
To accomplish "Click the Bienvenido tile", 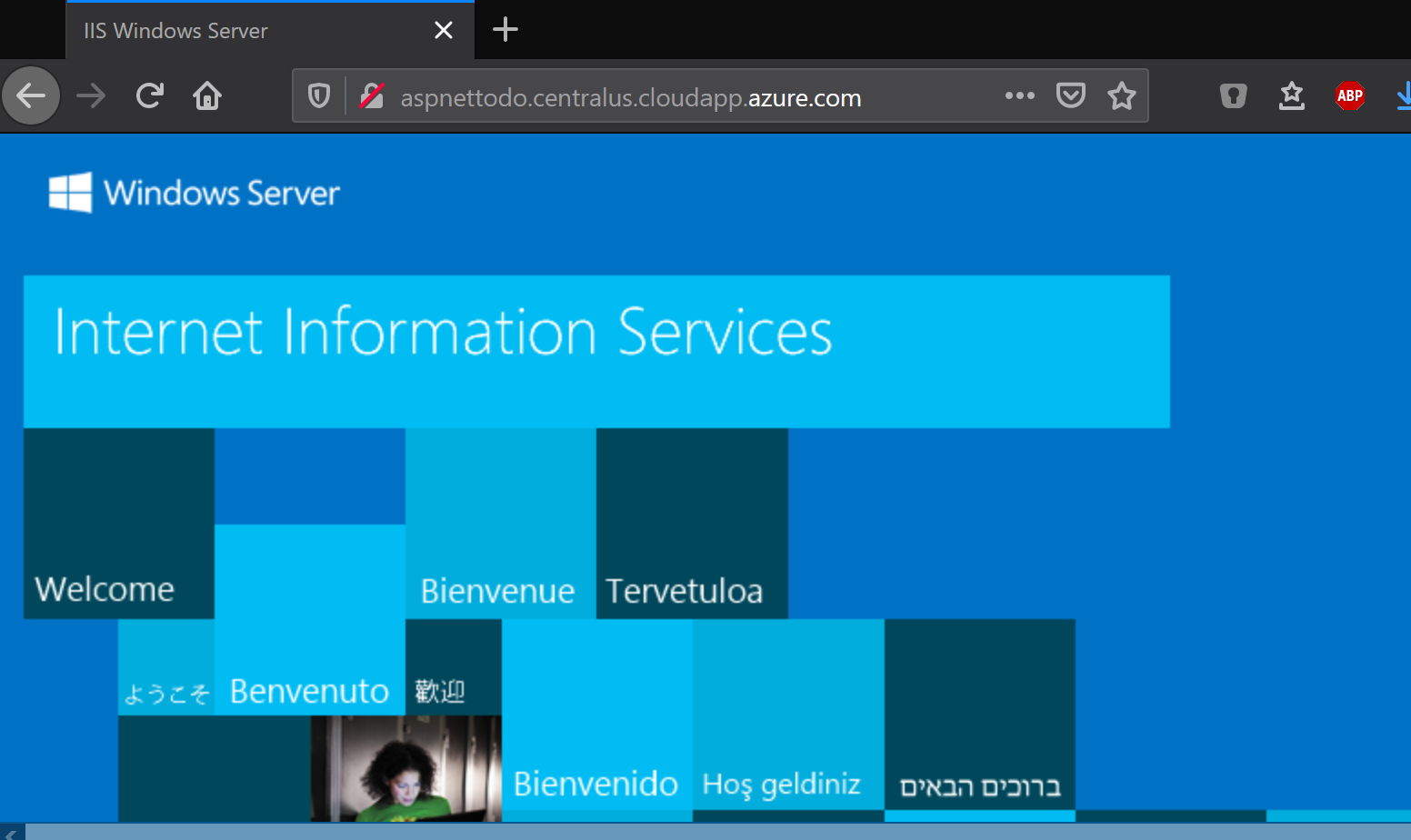I will (597, 715).
